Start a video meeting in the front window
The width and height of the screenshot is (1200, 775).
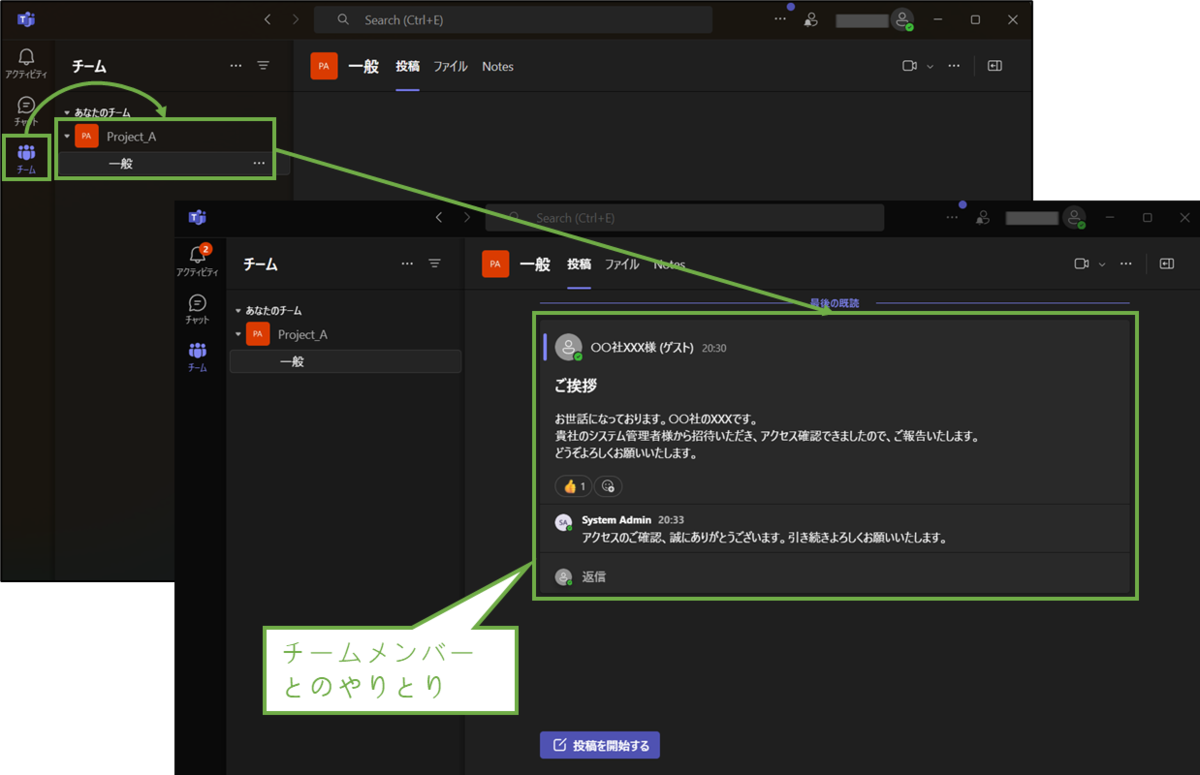point(1081,264)
